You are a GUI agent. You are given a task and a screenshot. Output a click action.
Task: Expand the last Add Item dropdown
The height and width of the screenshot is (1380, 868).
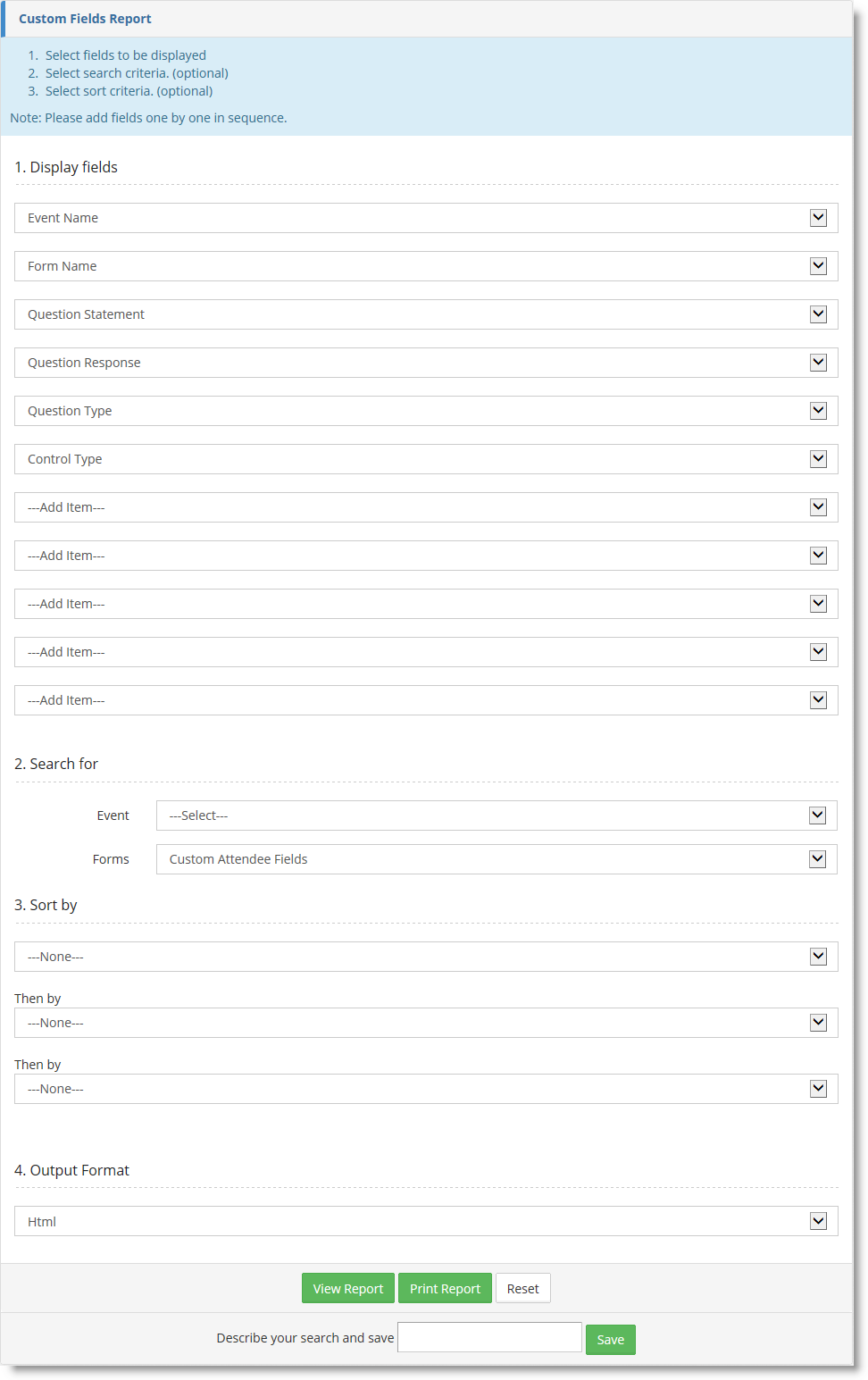tap(426, 700)
